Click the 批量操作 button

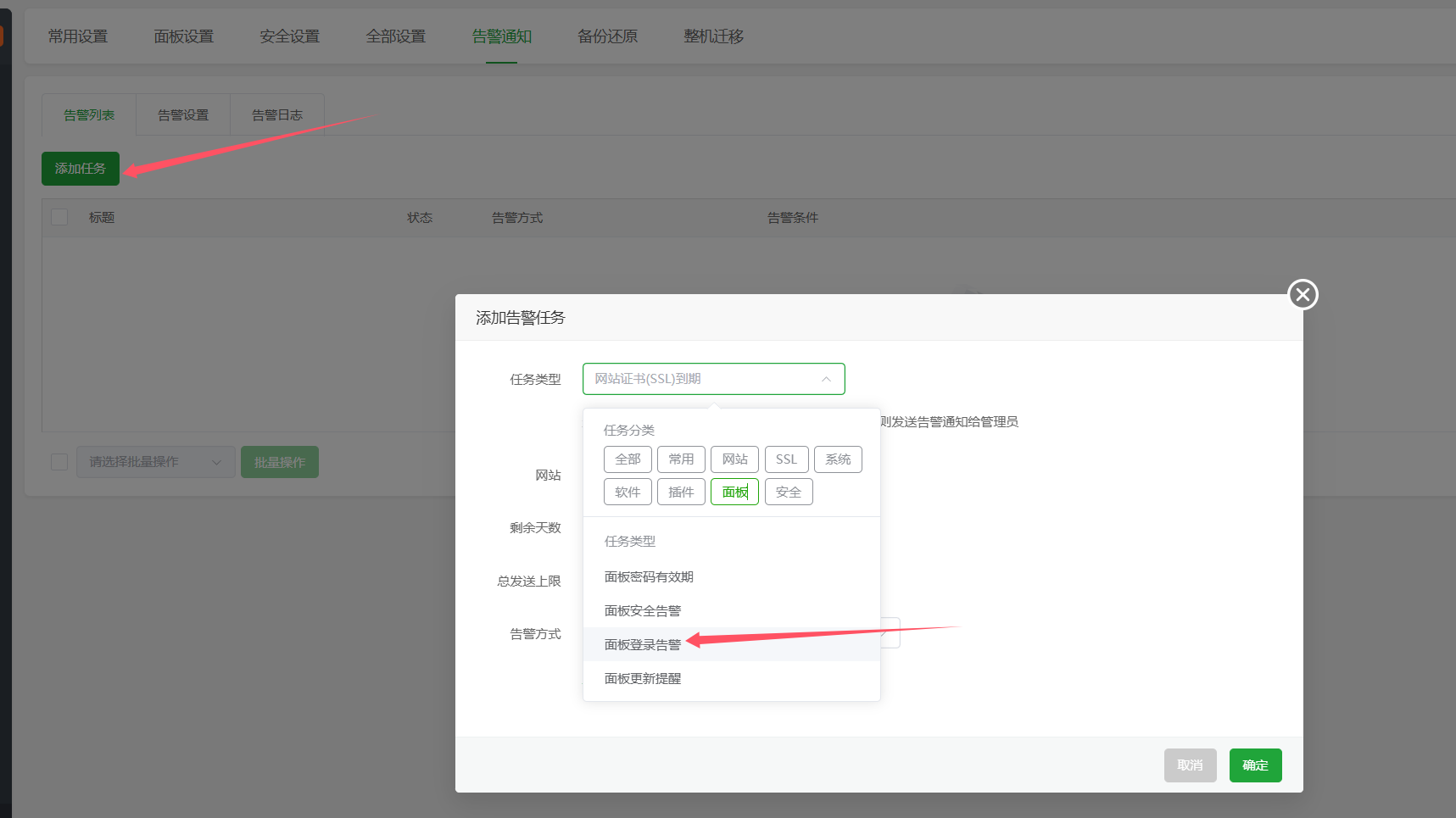click(x=280, y=462)
